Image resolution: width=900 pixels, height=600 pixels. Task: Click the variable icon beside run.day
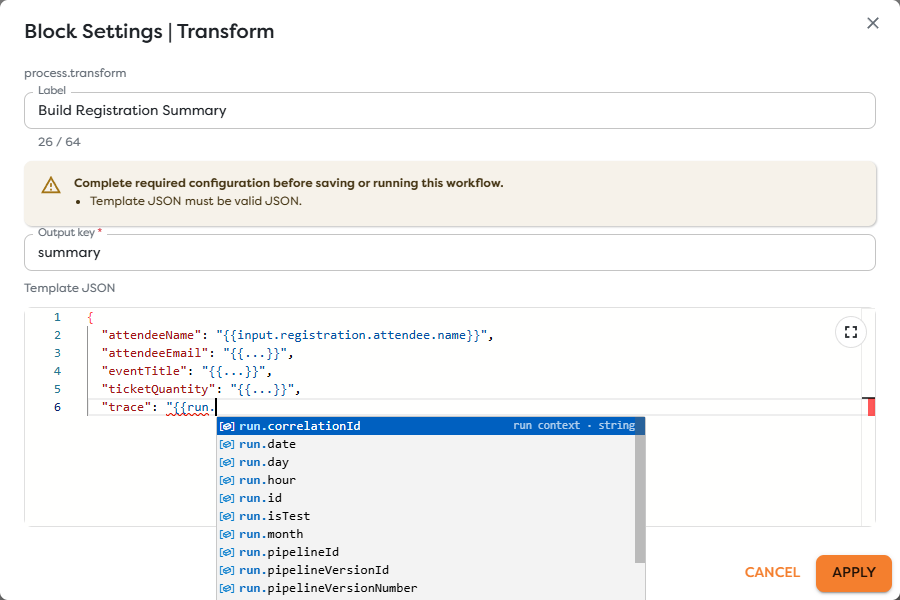pyautogui.click(x=227, y=462)
